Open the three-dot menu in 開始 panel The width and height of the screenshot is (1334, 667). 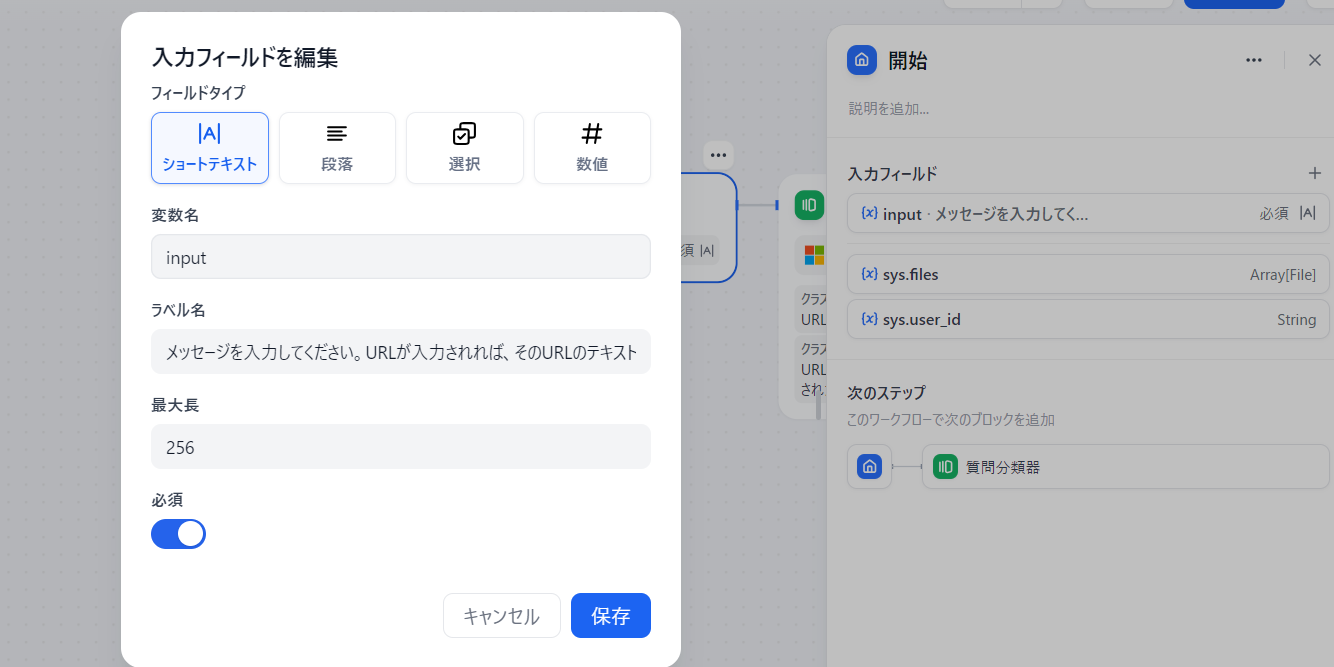click(1254, 60)
